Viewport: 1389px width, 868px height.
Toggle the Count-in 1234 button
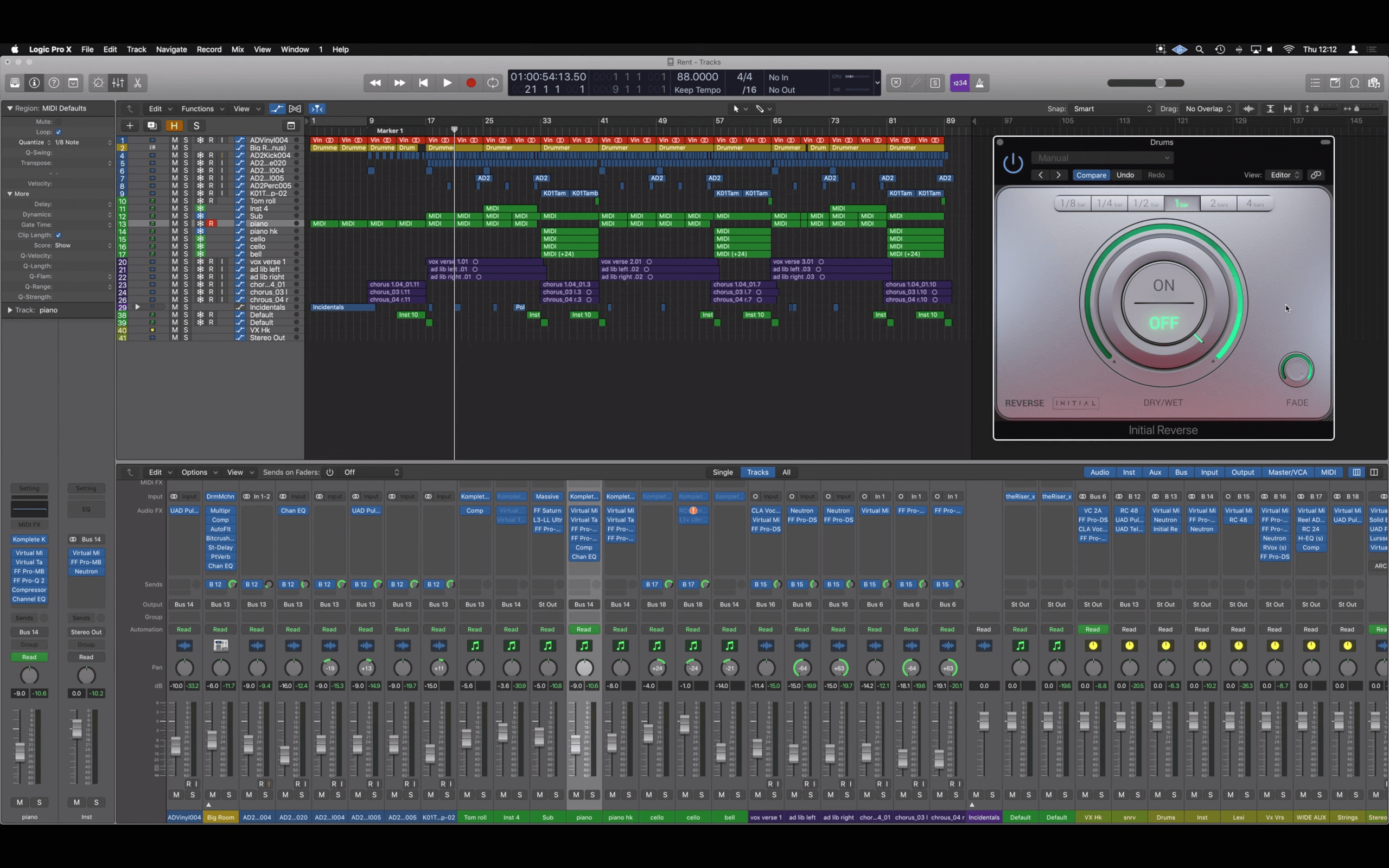[x=960, y=82]
